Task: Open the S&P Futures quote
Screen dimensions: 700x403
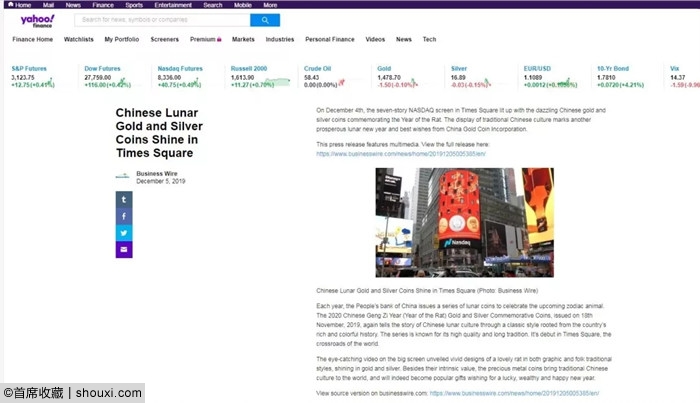Action: coord(29,69)
